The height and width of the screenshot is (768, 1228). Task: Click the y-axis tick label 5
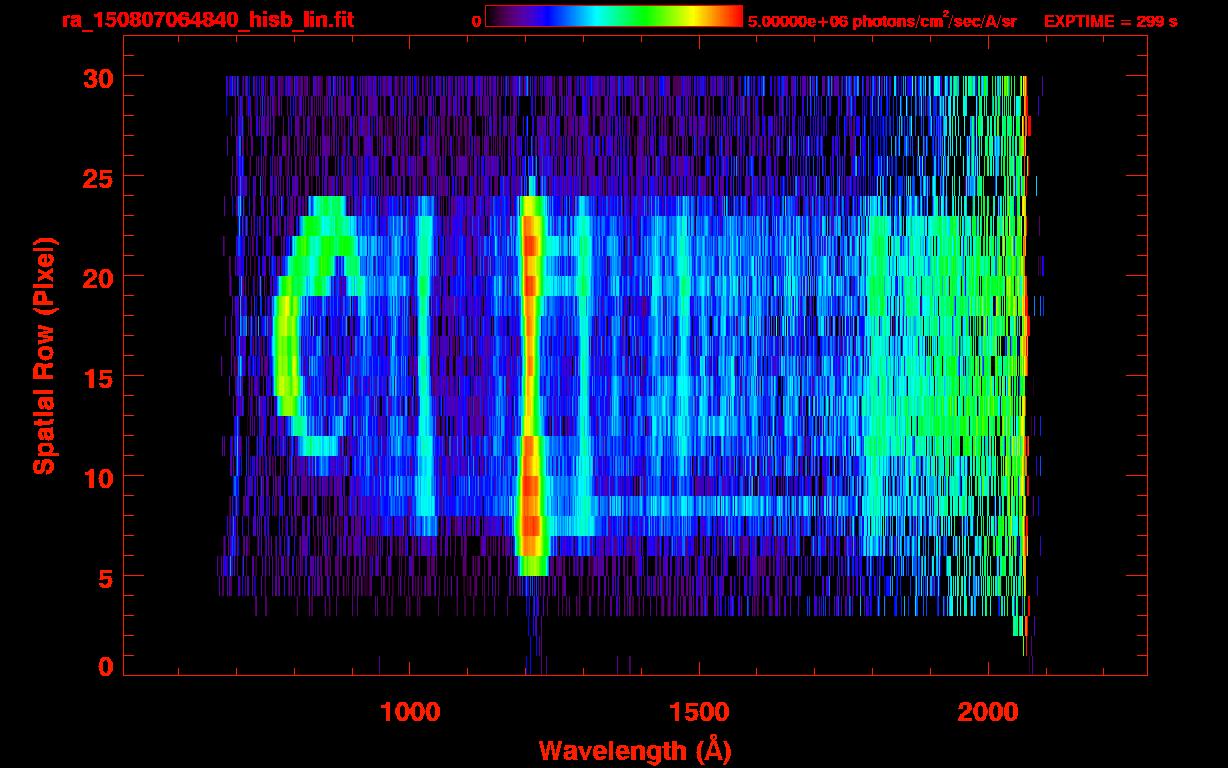107,577
